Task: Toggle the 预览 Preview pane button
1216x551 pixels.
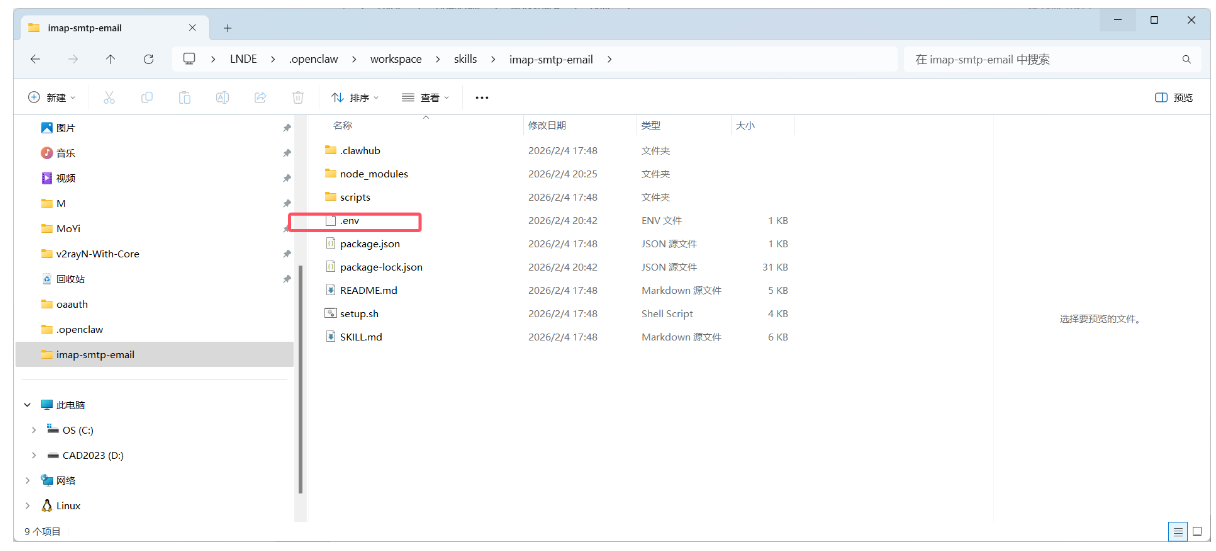Action: (1174, 98)
